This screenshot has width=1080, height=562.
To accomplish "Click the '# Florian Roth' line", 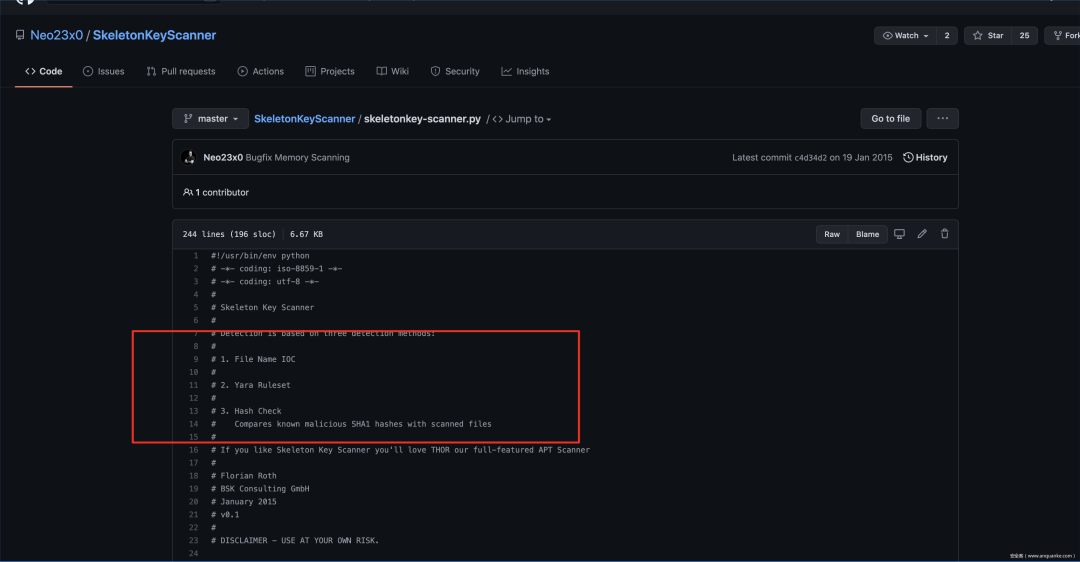I will 244,476.
